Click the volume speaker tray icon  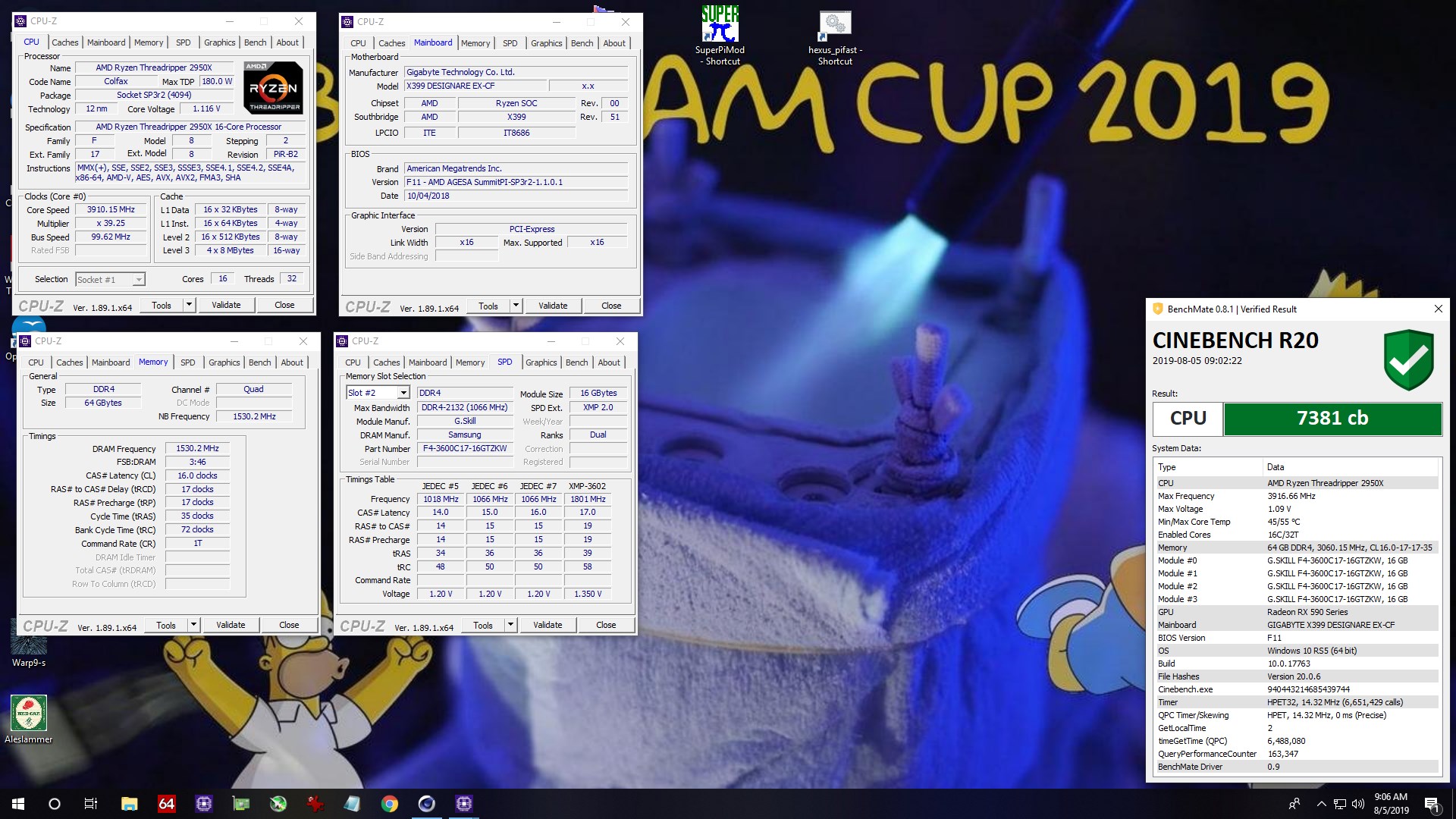pyautogui.click(x=1357, y=804)
